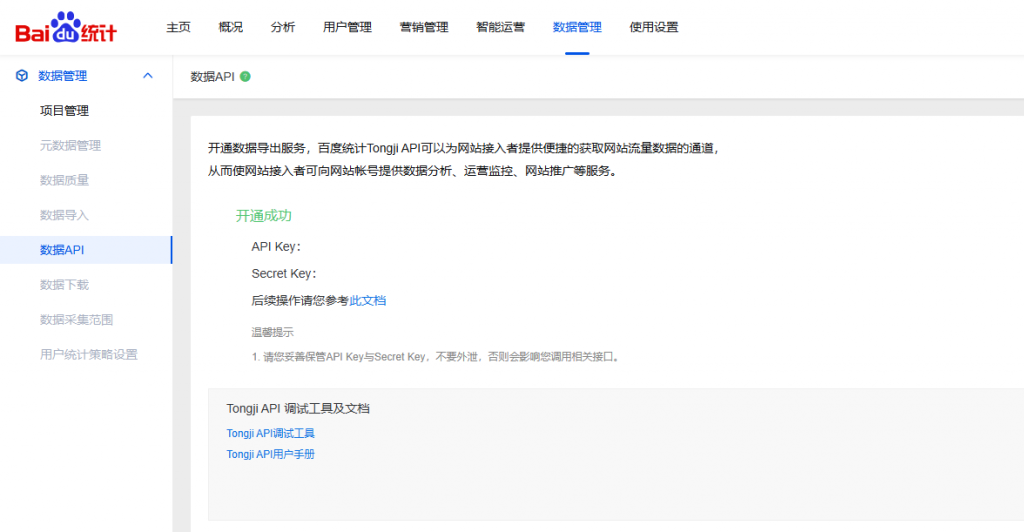Image resolution: width=1024 pixels, height=532 pixels.
Task: Open the green help icon beside 数据API
Action: point(246,76)
